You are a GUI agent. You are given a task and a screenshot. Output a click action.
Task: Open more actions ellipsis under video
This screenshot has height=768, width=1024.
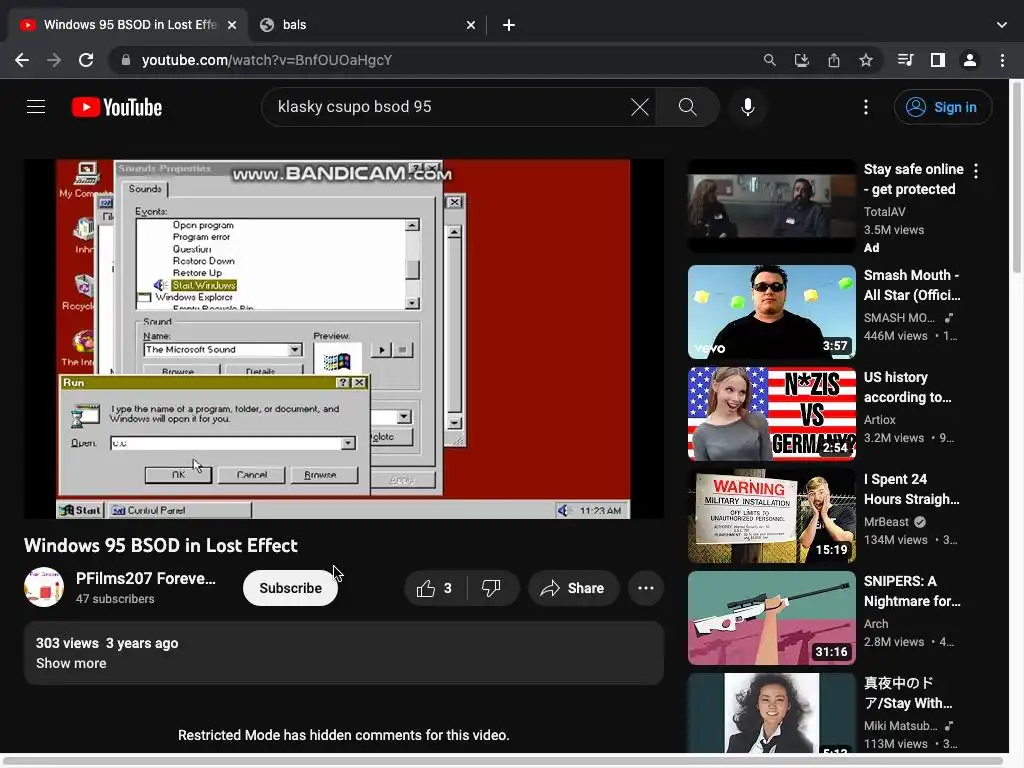646,588
